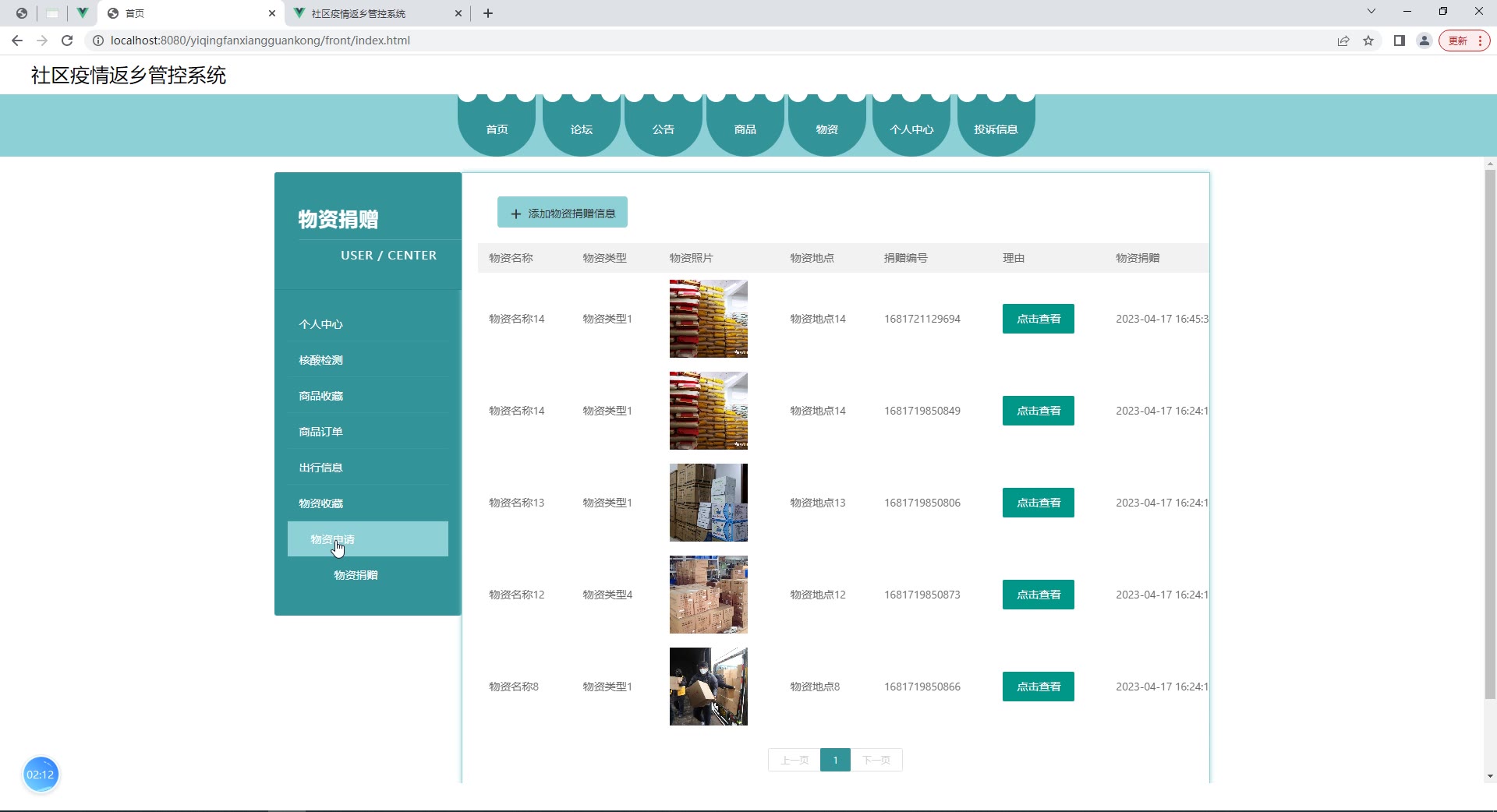Click 点击查看 for donation 1681719850866

click(x=1039, y=687)
